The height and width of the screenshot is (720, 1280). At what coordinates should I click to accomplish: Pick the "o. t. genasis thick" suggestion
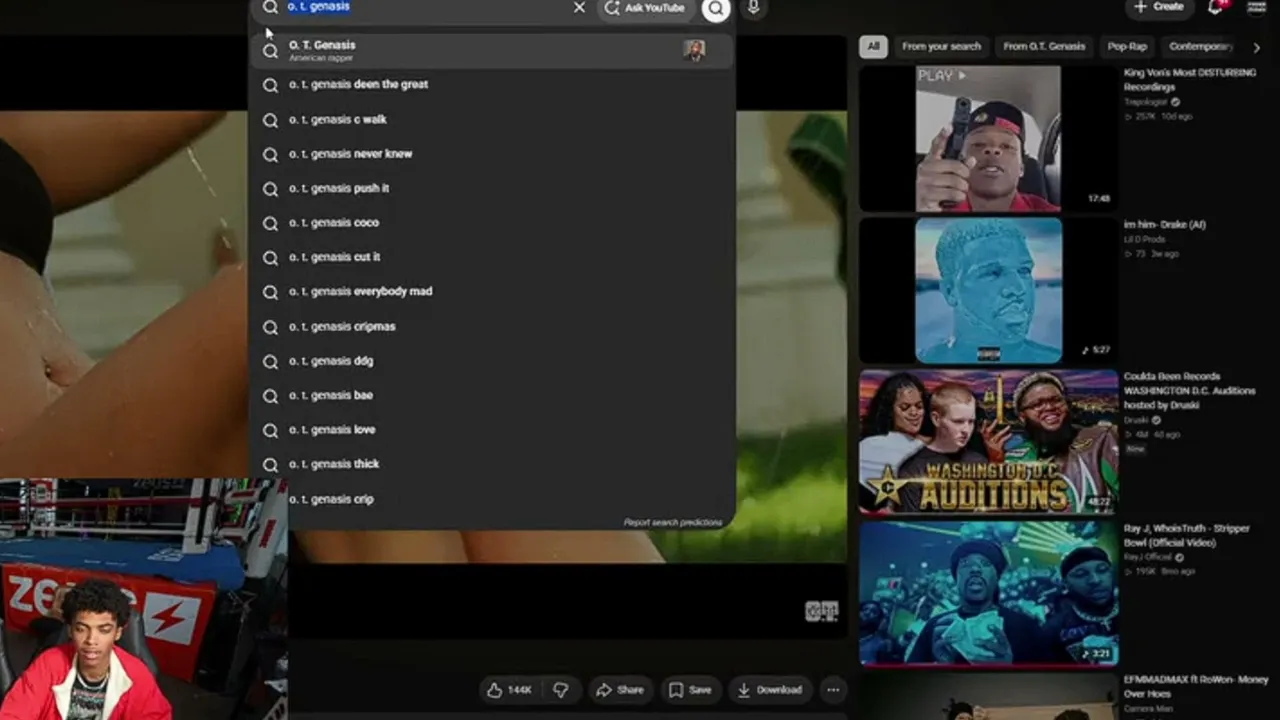[492, 464]
